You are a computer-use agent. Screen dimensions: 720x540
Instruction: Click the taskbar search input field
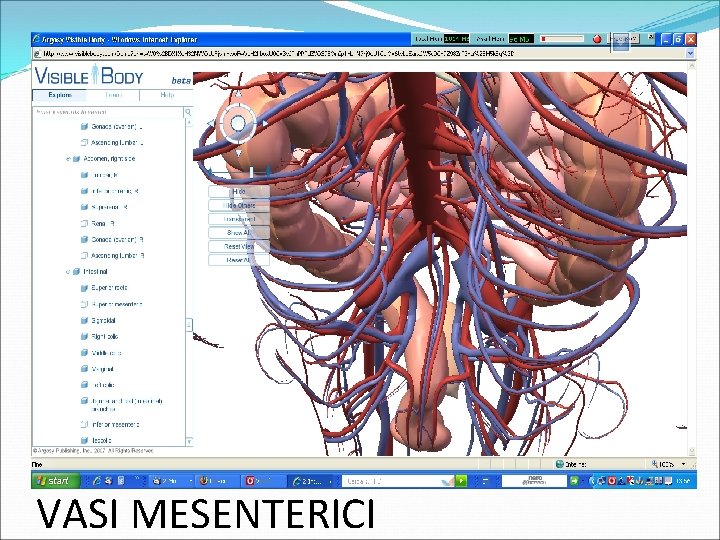click(397, 481)
